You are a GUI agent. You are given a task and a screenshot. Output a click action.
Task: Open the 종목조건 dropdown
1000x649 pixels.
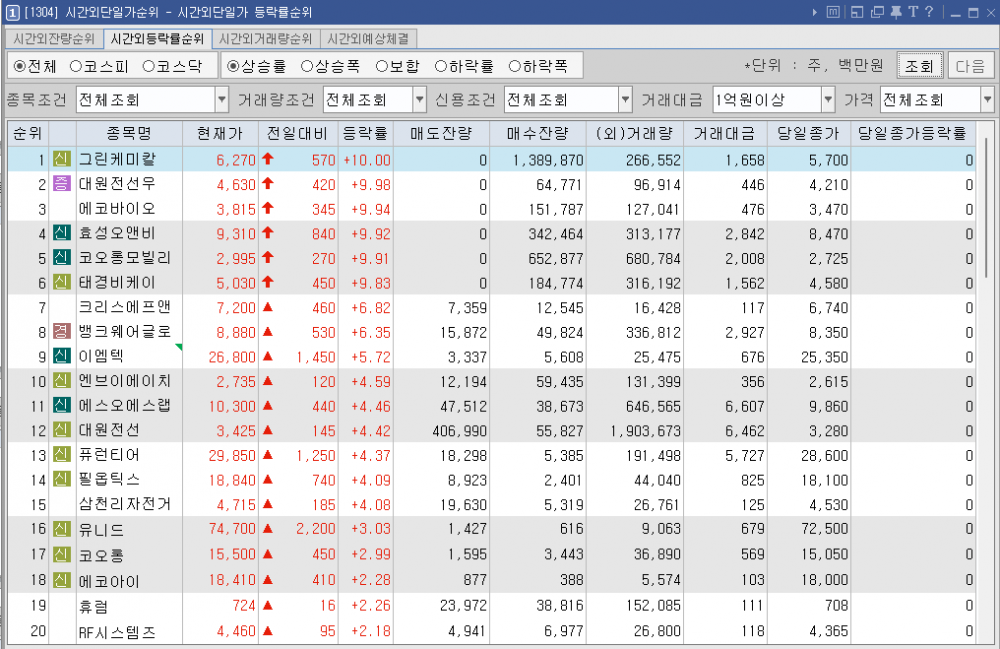coord(222,100)
